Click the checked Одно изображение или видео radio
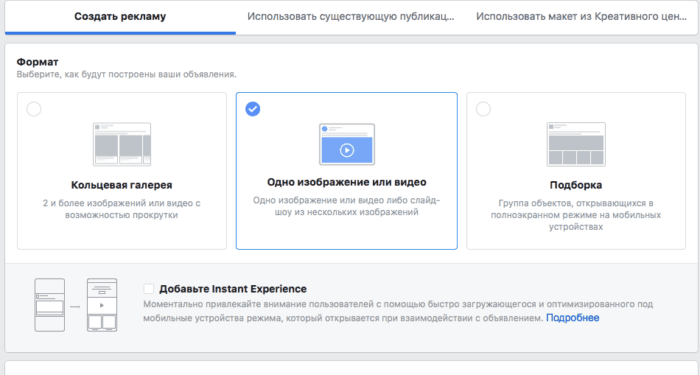This screenshot has height=375, width=700. (253, 109)
